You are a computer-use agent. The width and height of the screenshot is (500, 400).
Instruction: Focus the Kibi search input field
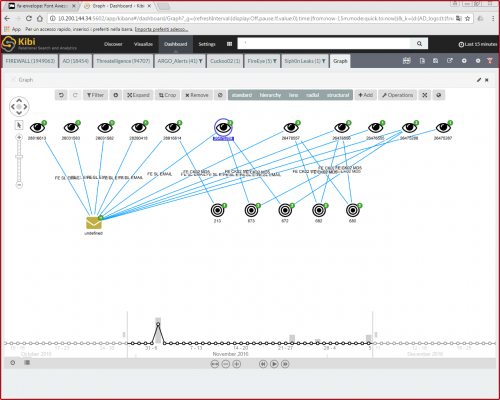[x=324, y=44]
